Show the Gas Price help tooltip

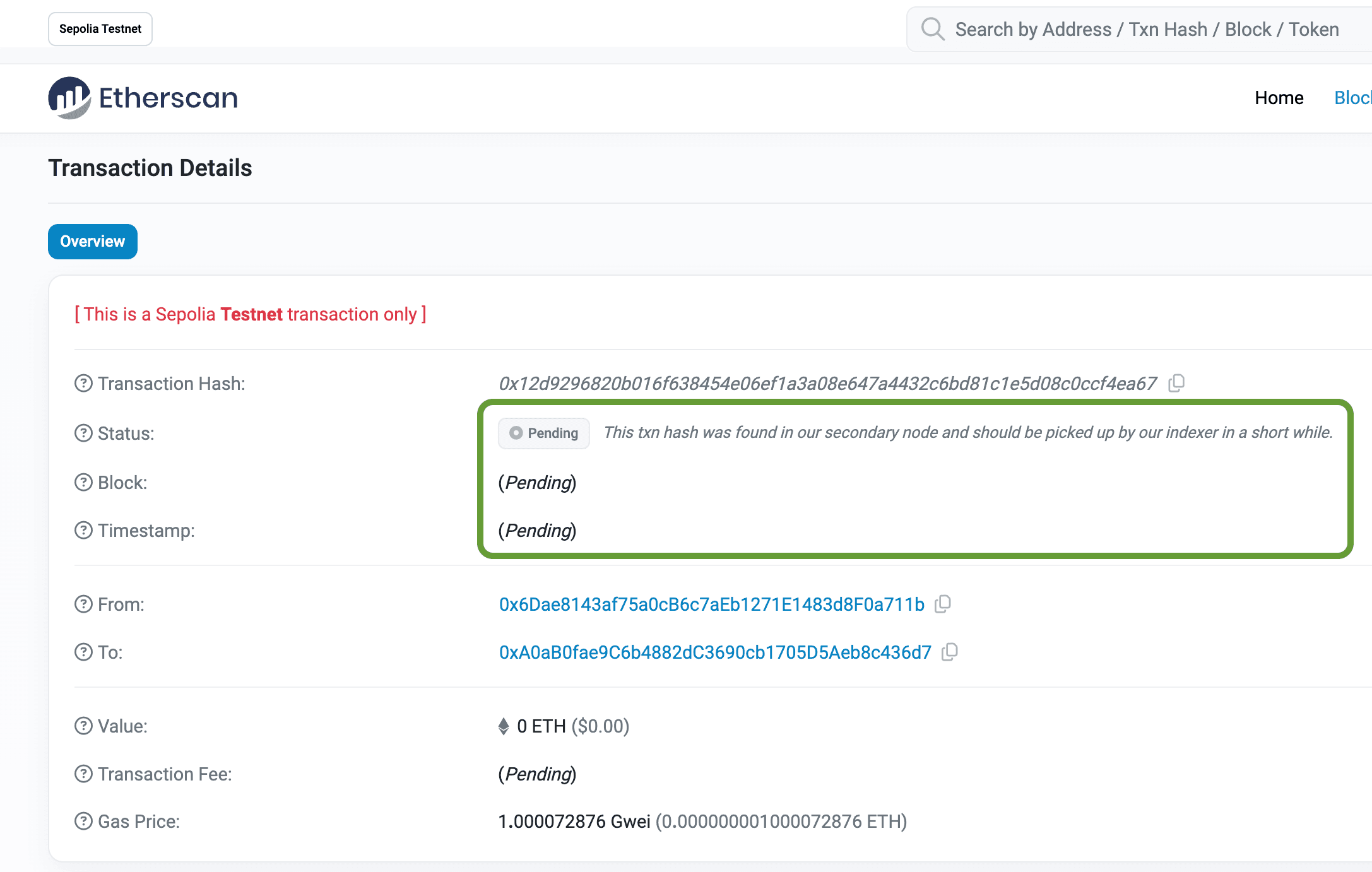coord(83,821)
